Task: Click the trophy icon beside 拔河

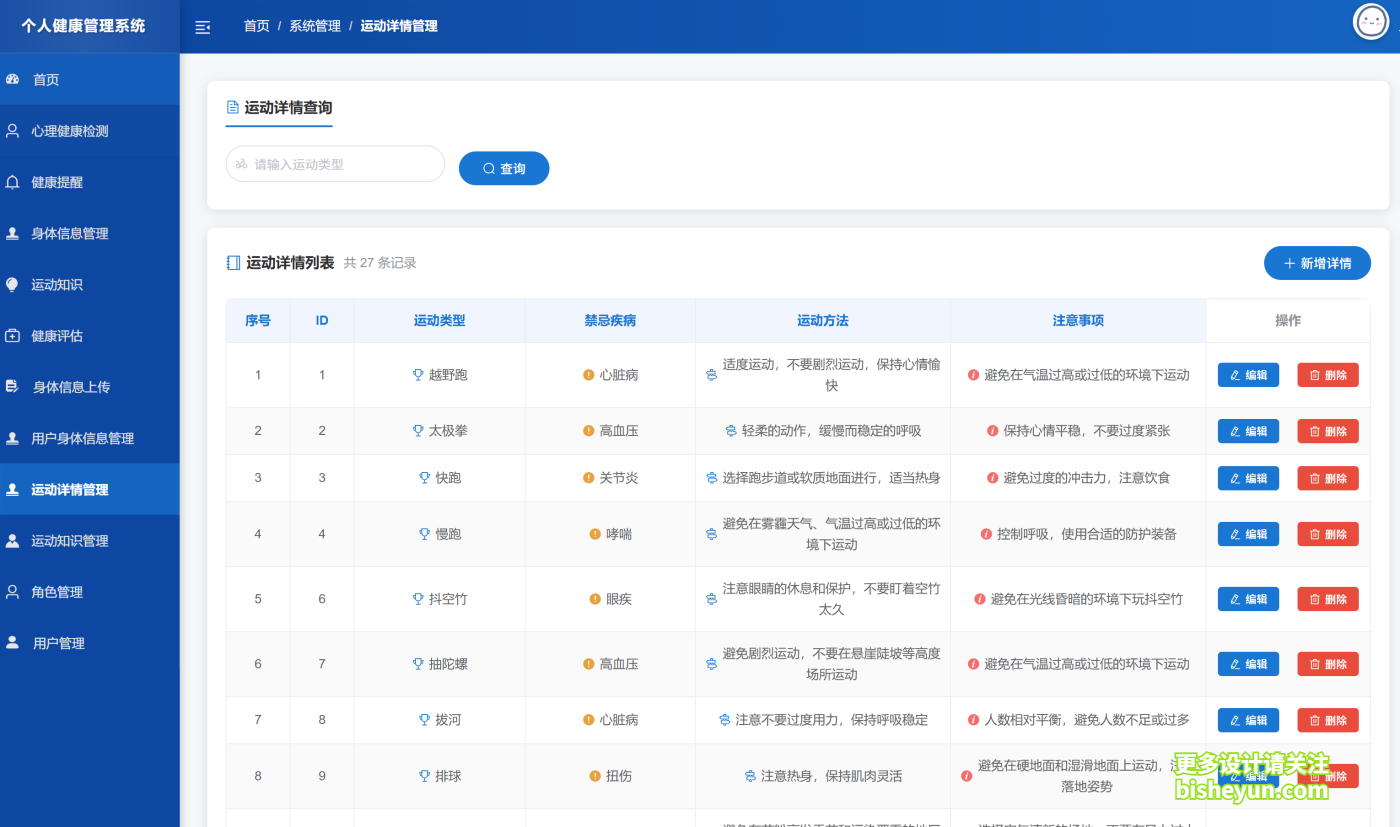Action: [425, 720]
